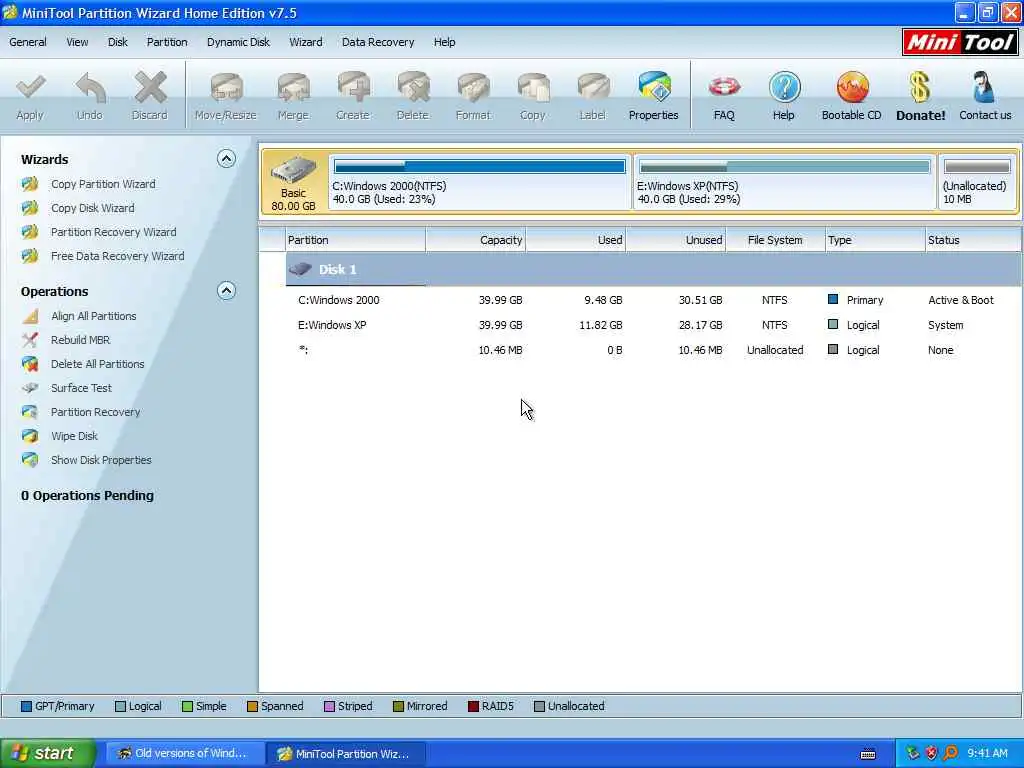Sort by the Status column header
The width and height of the screenshot is (1024, 768).
click(973, 240)
